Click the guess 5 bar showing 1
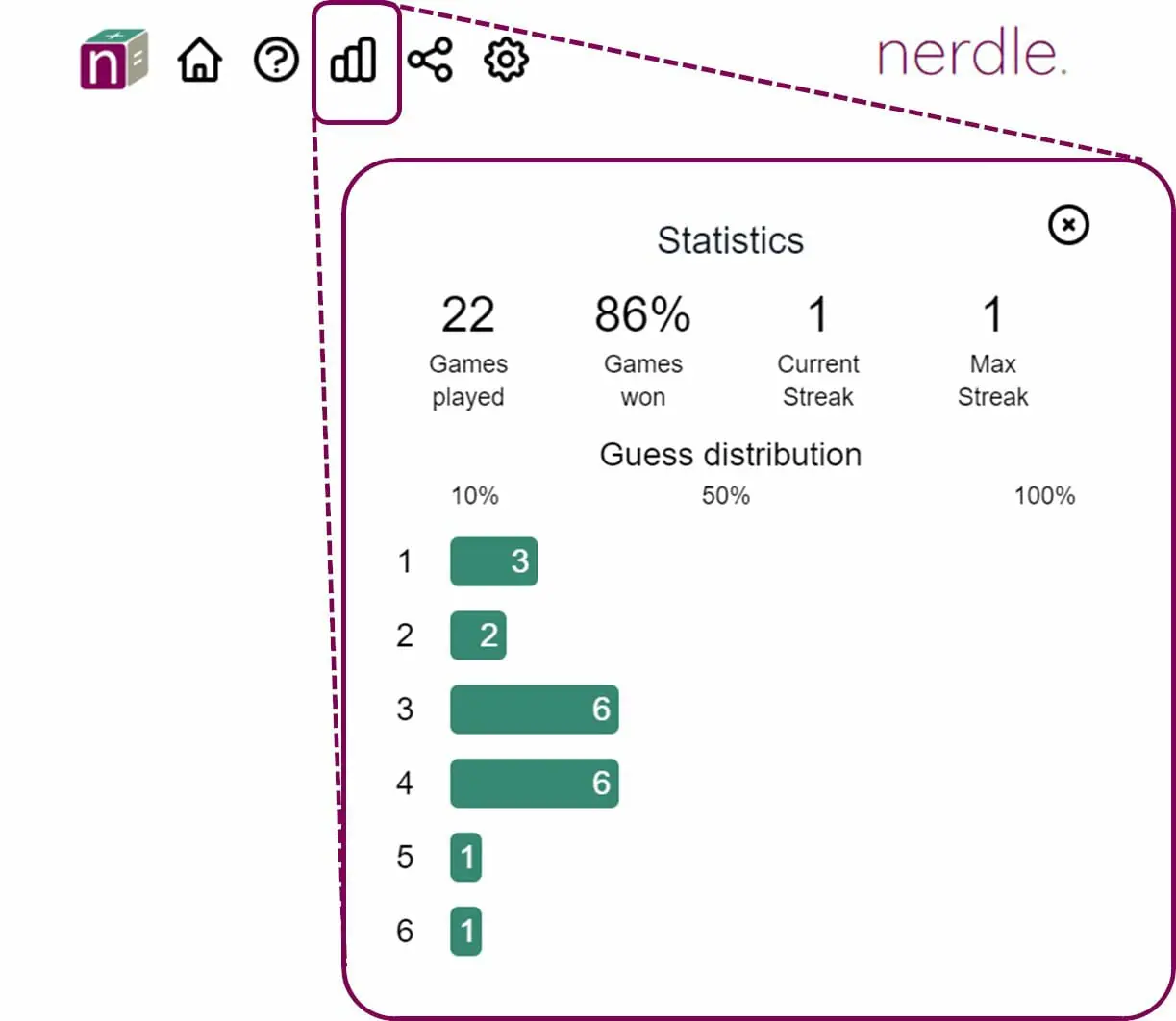This screenshot has height=1021, width=1176. (466, 857)
